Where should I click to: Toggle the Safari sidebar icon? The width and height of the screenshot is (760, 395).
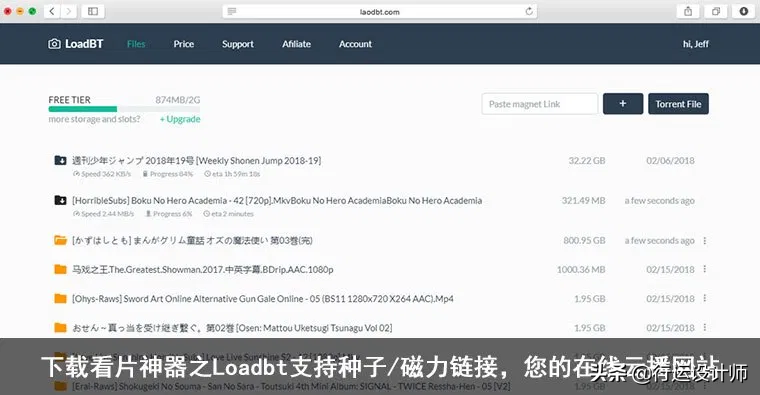[93, 11]
